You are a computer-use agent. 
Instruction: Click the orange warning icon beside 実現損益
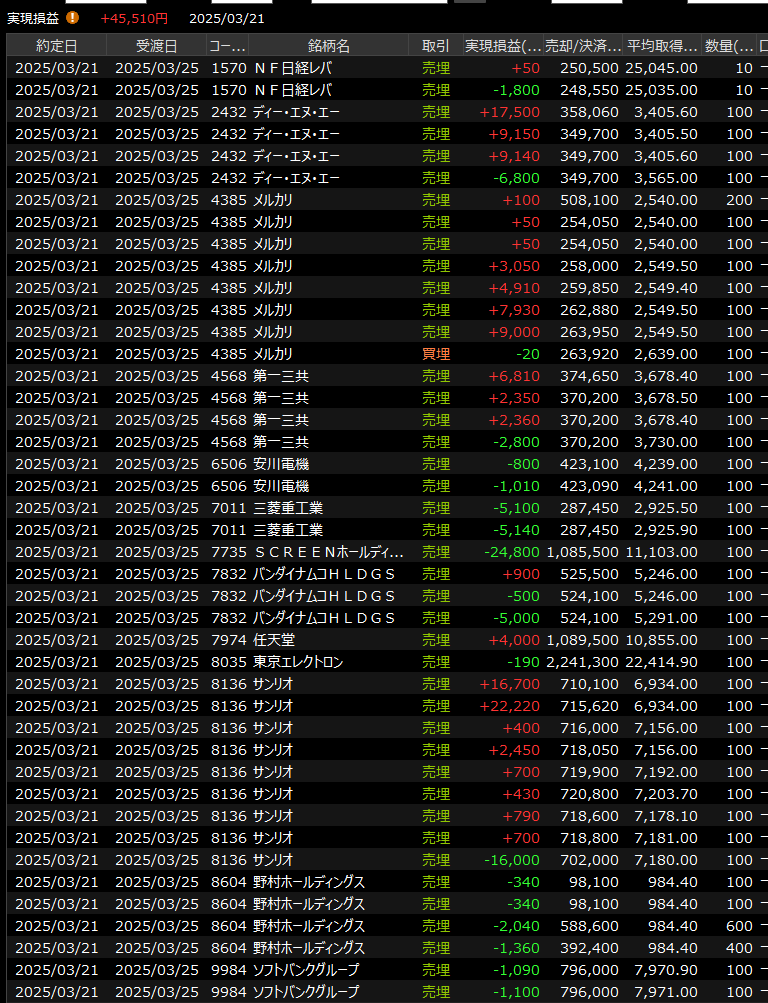coord(73,18)
